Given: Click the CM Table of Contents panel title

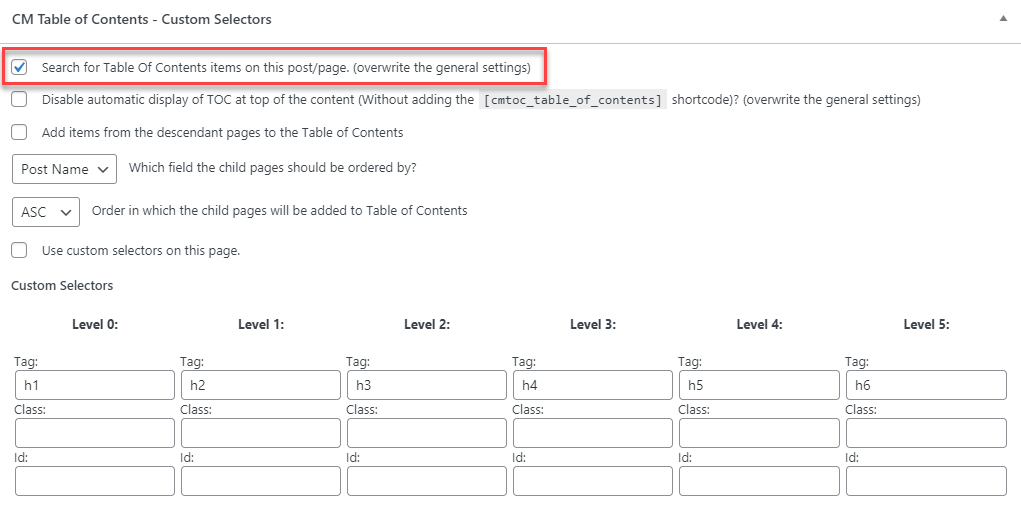Looking at the screenshot, I should (x=142, y=20).
